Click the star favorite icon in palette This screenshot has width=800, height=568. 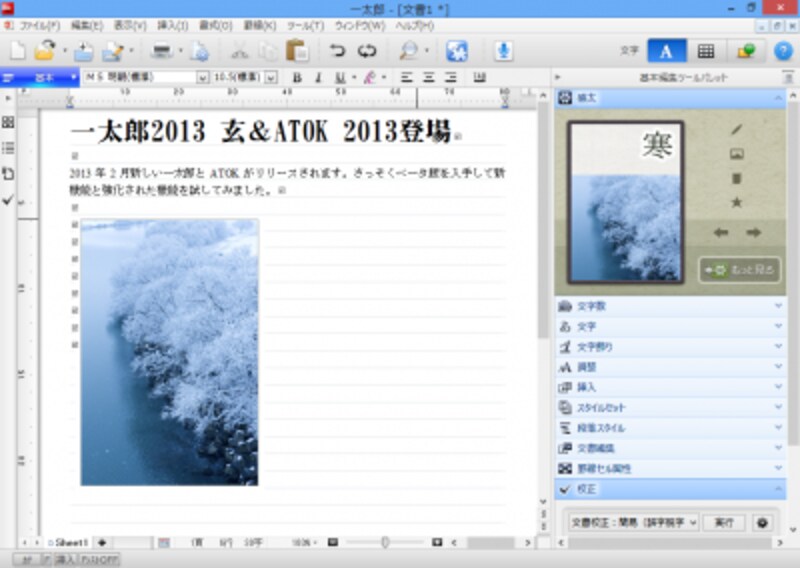[x=736, y=203]
